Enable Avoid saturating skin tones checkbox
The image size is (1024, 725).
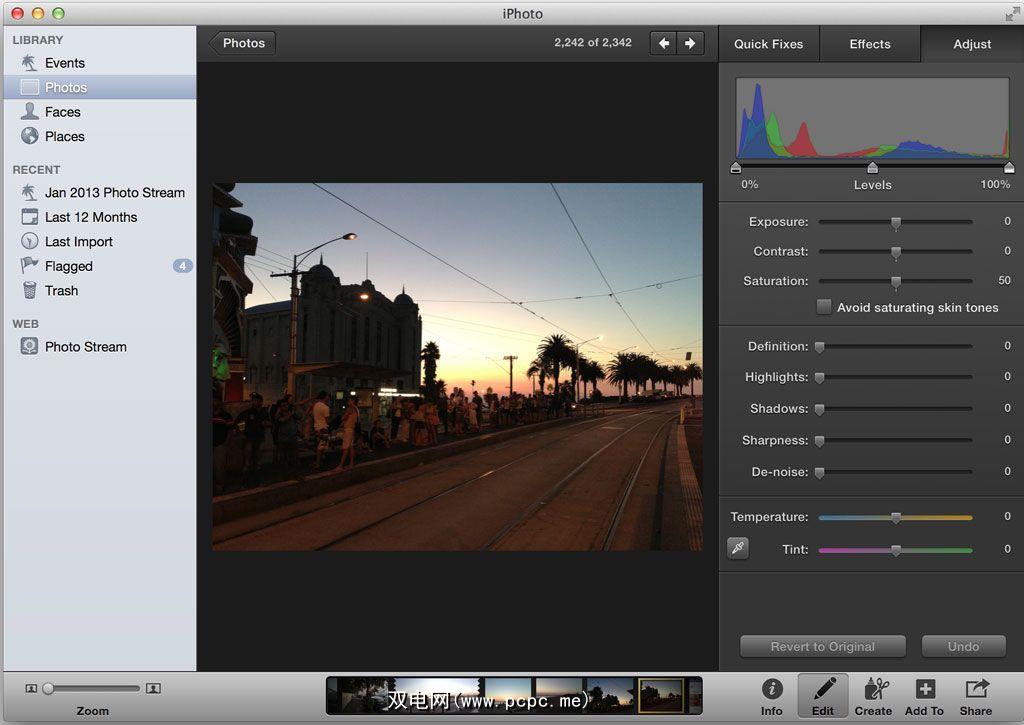[x=824, y=308]
